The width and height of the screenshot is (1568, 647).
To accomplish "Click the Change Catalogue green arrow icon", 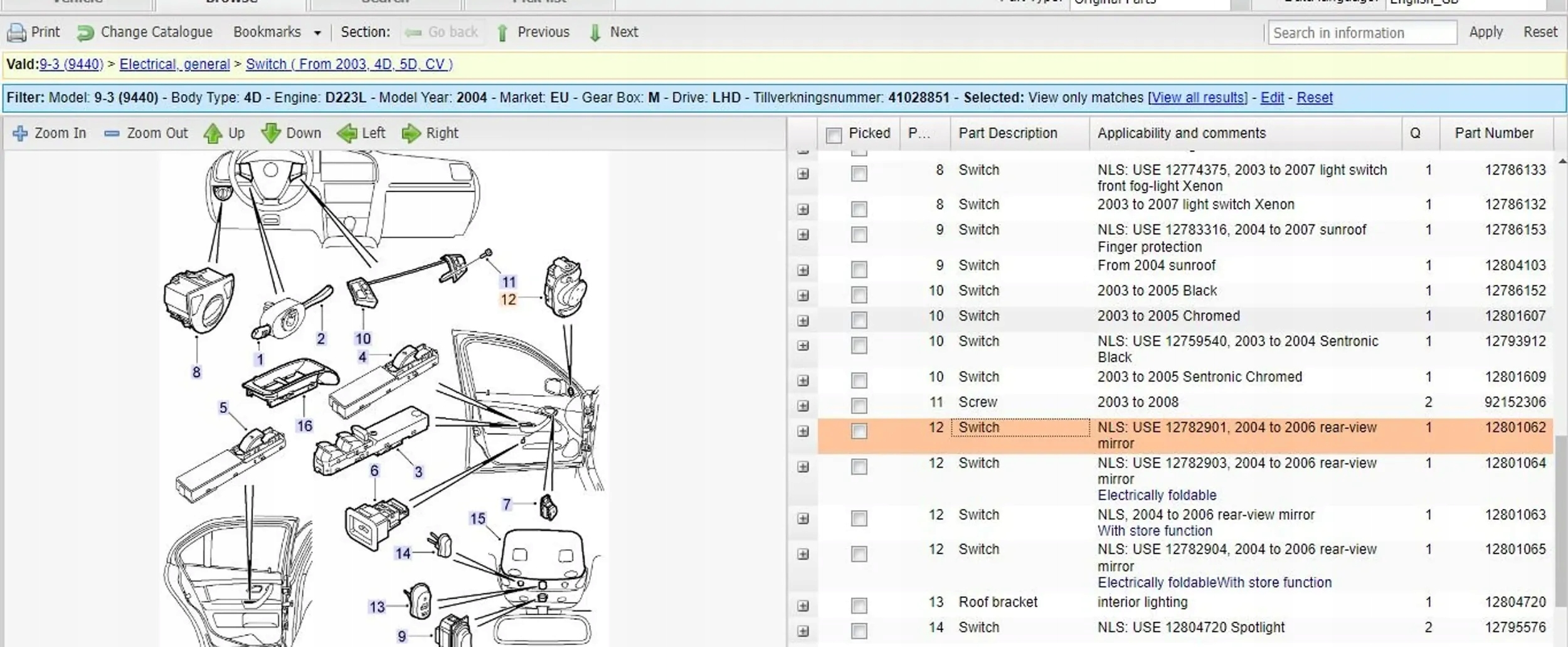I will pos(85,33).
